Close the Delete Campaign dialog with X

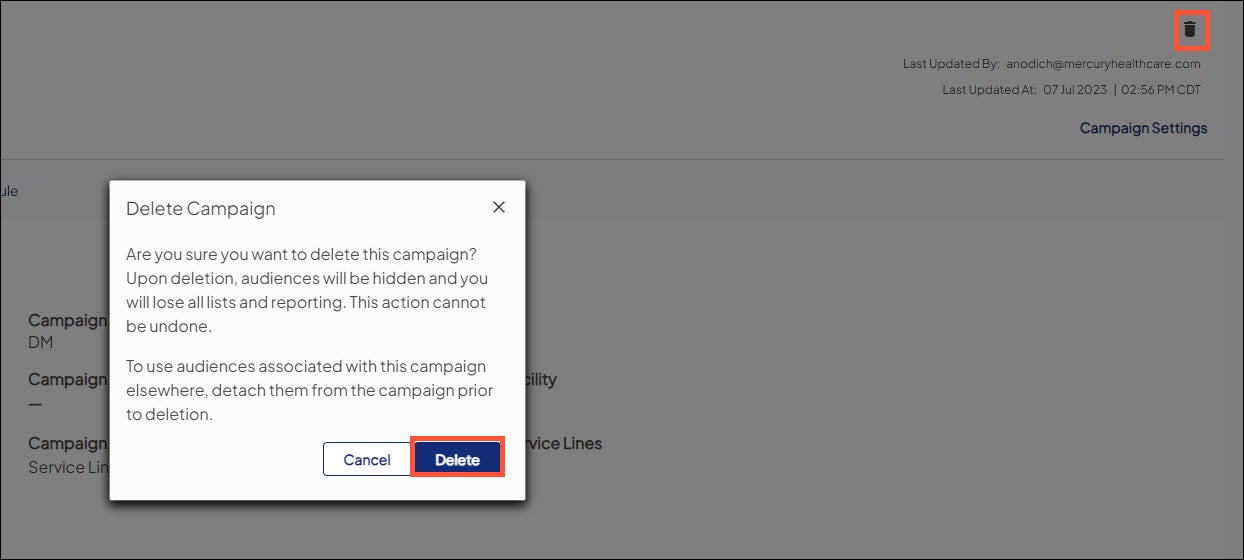(499, 207)
